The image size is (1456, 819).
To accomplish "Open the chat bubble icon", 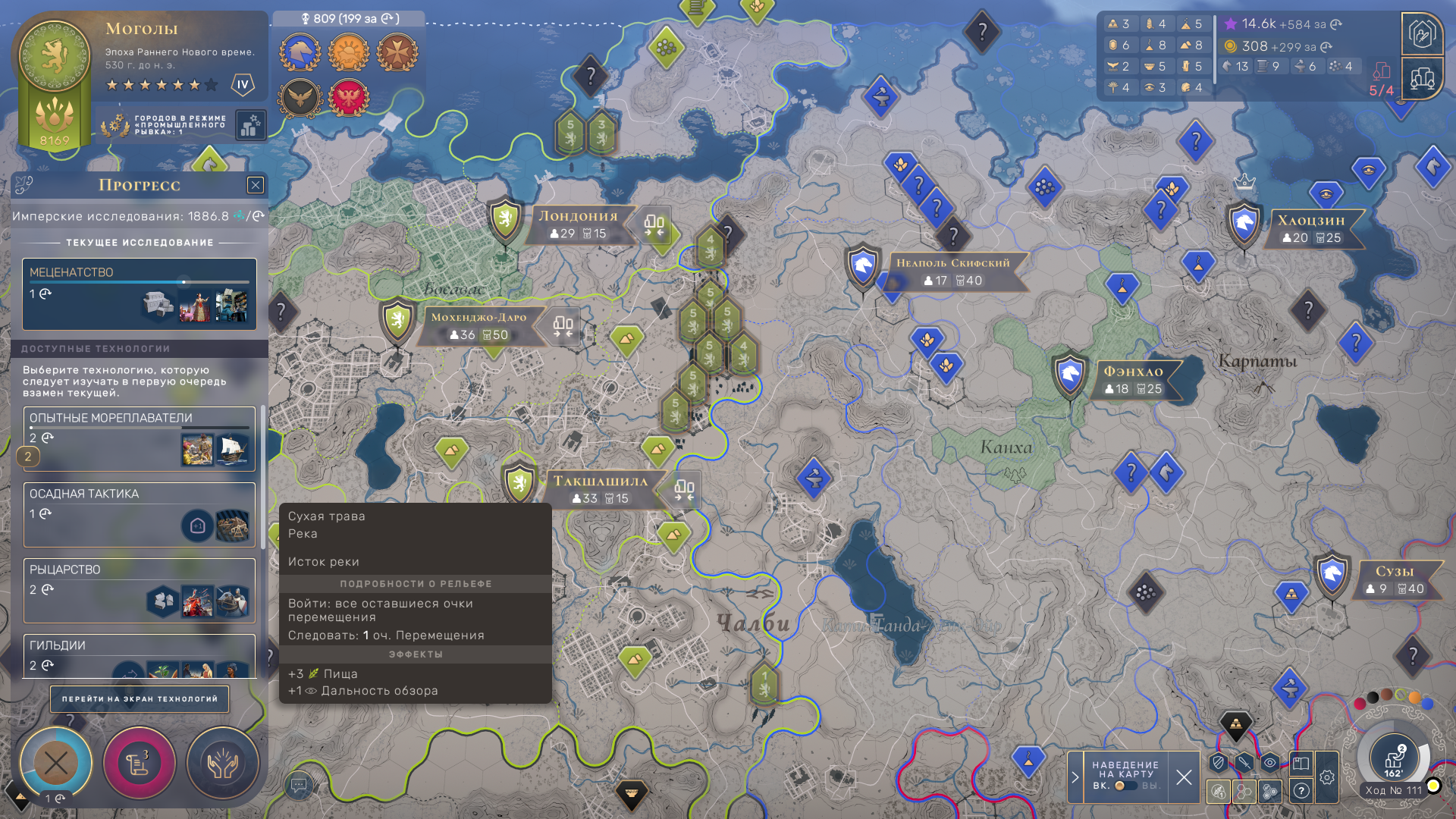I will (299, 785).
